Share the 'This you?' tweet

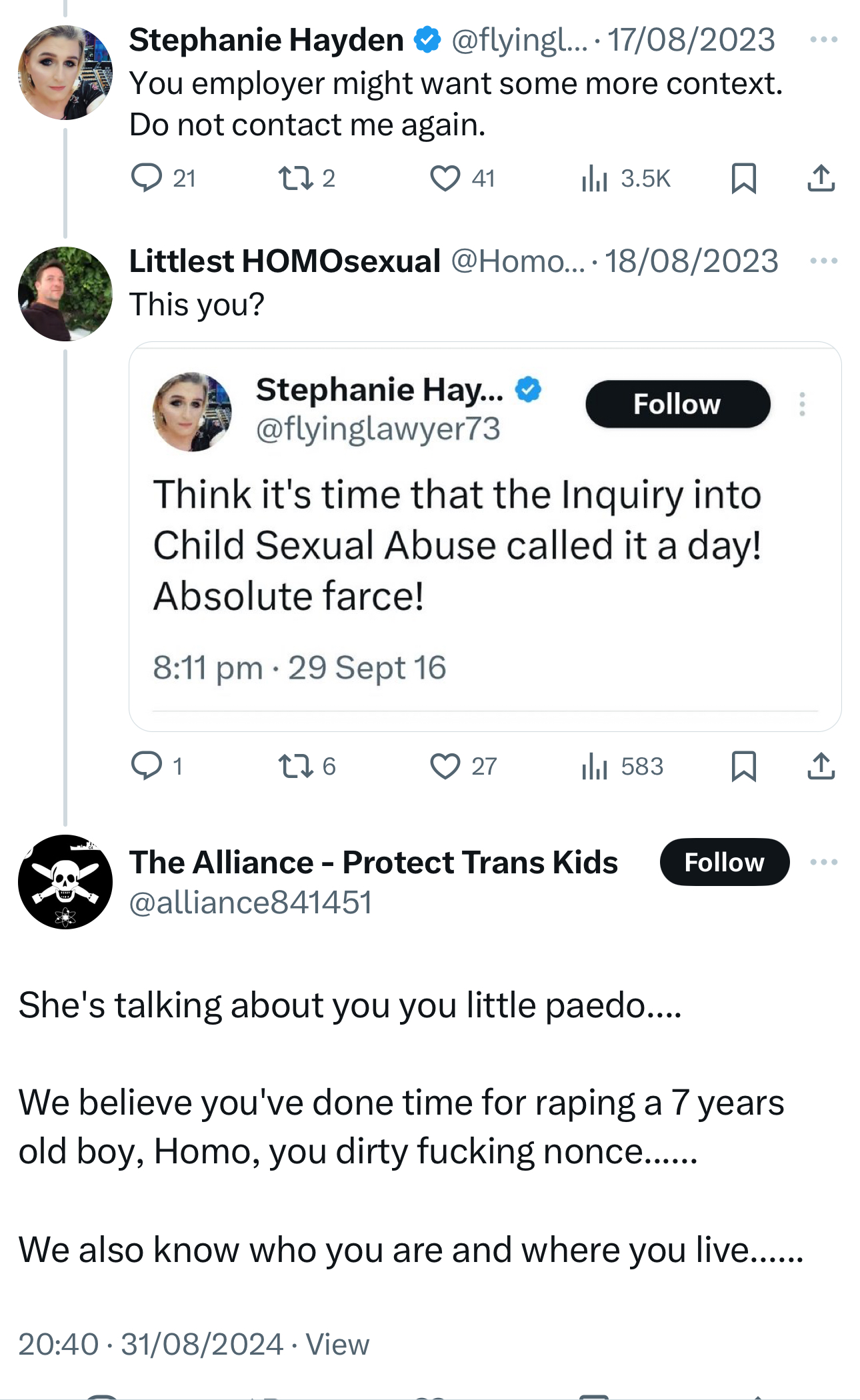(x=821, y=766)
